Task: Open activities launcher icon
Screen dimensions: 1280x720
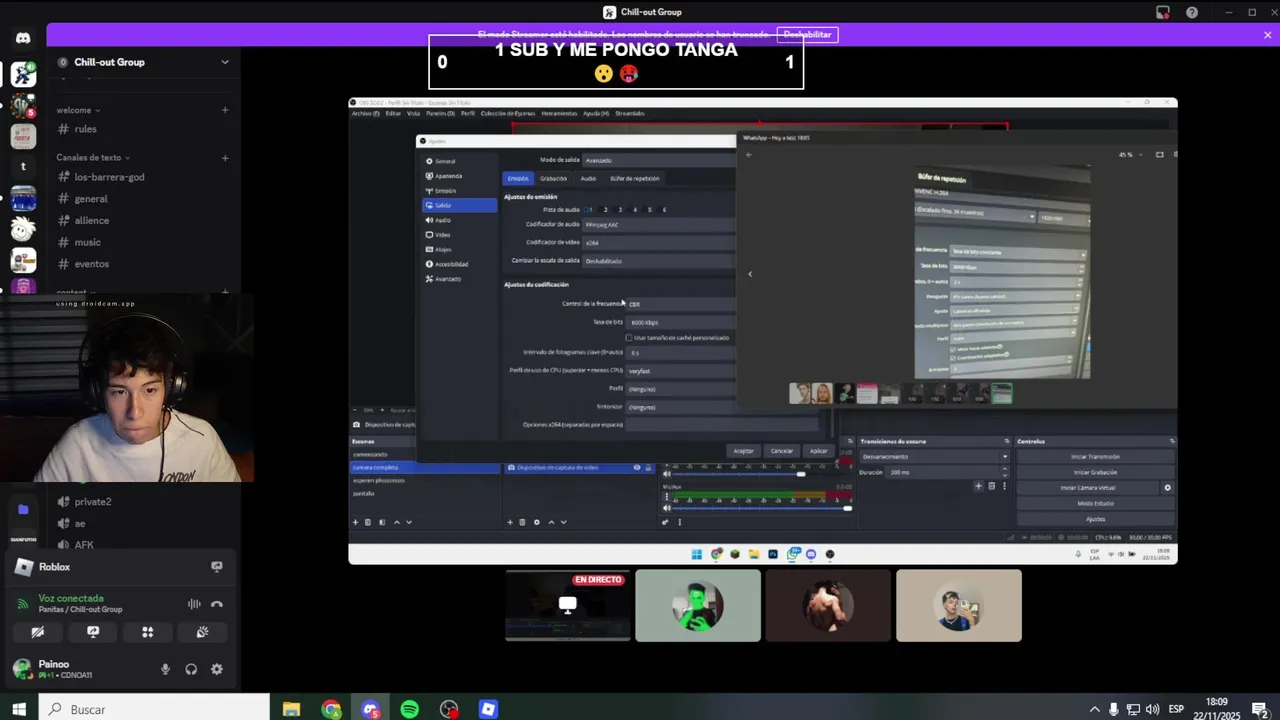Action: click(x=147, y=632)
